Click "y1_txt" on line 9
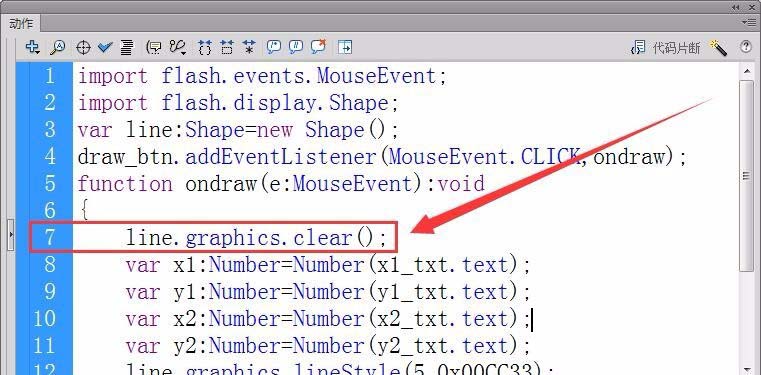761x375 pixels. click(412, 292)
